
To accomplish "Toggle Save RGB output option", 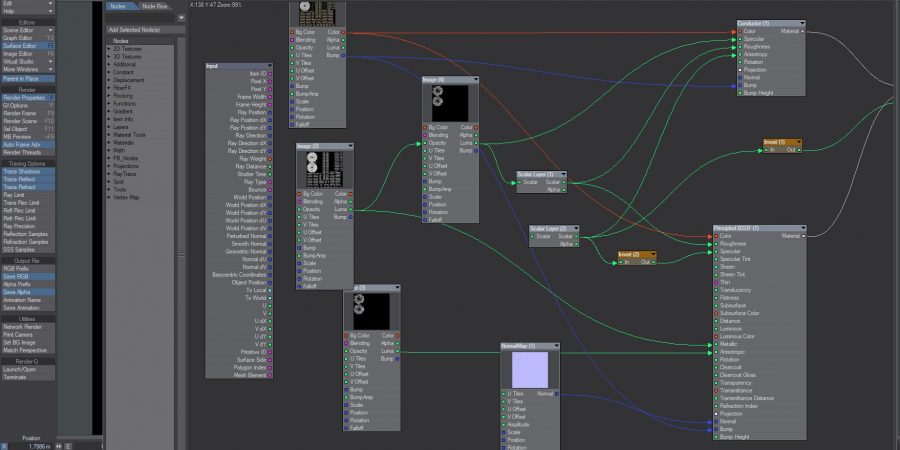I will click(29, 276).
